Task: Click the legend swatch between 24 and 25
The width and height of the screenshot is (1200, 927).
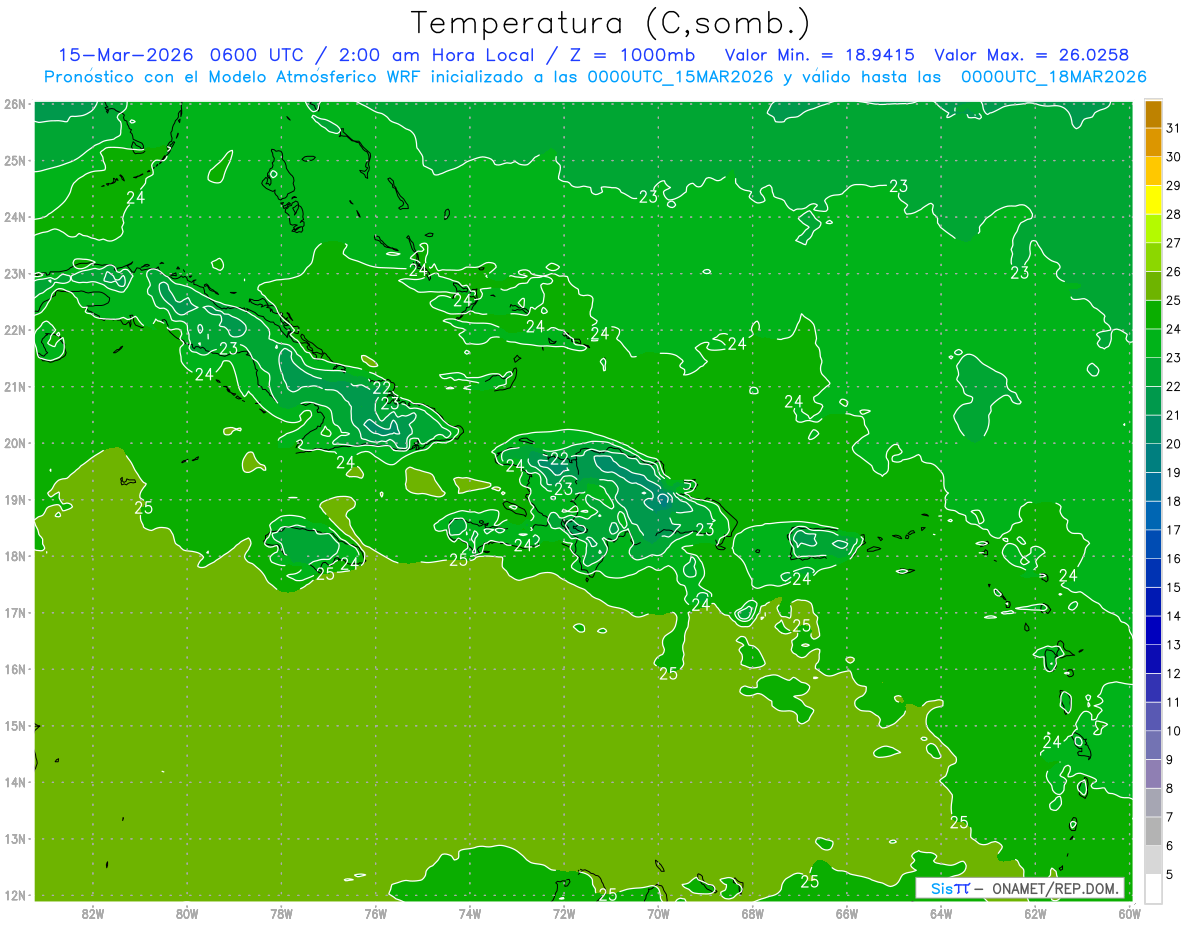Action: point(1153,314)
